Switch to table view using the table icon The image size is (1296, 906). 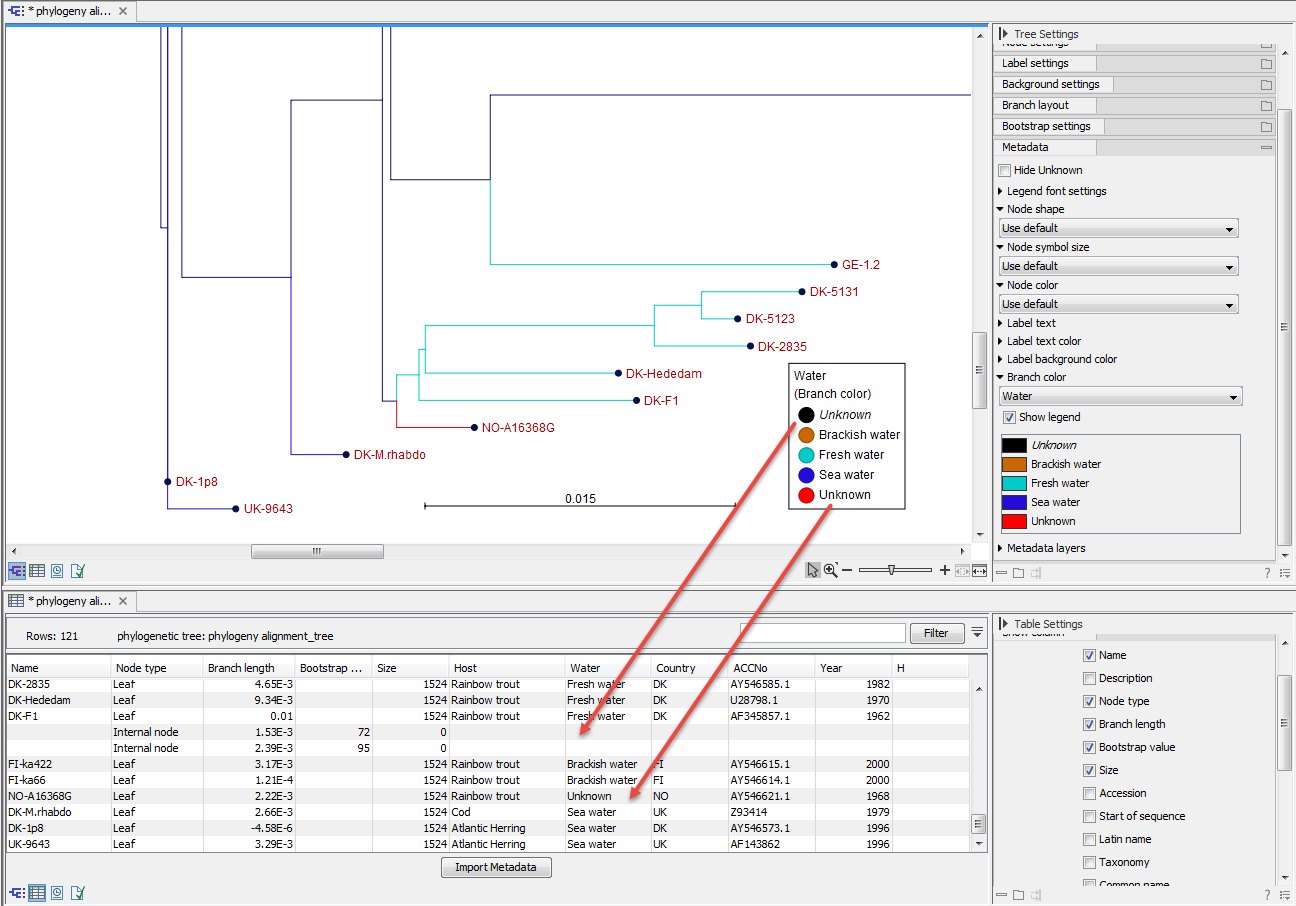(37, 570)
